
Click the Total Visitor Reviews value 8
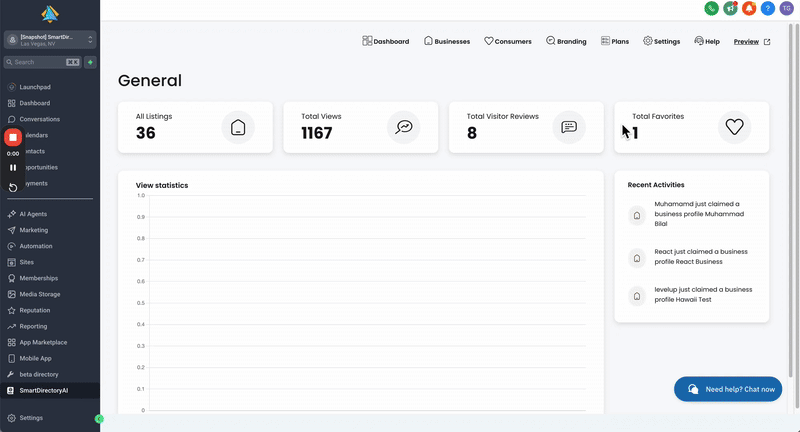point(472,133)
